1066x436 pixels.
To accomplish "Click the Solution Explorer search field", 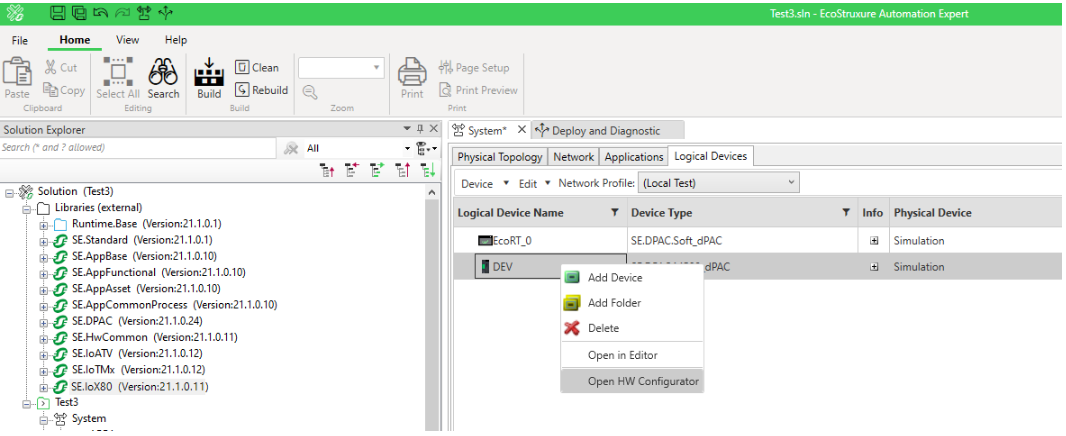I will [138, 148].
